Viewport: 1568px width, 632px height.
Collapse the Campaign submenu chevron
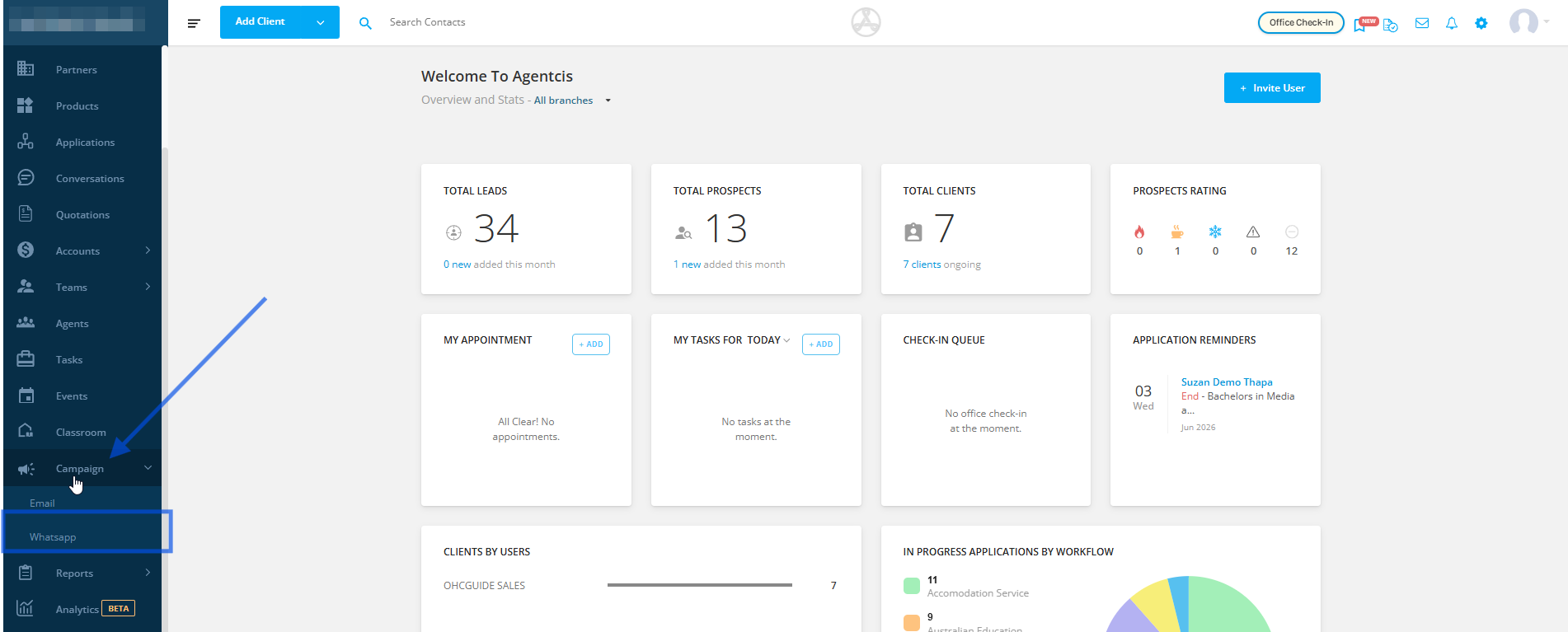148,467
